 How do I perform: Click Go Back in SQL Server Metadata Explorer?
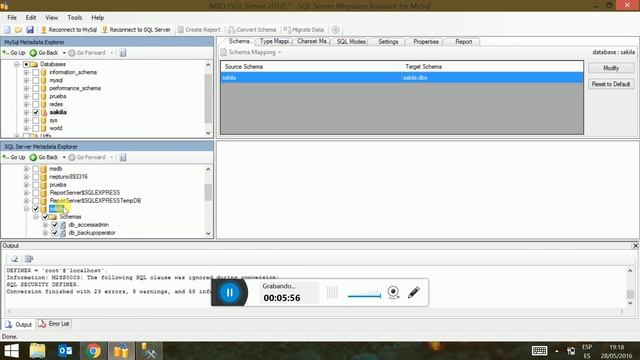click(44, 157)
